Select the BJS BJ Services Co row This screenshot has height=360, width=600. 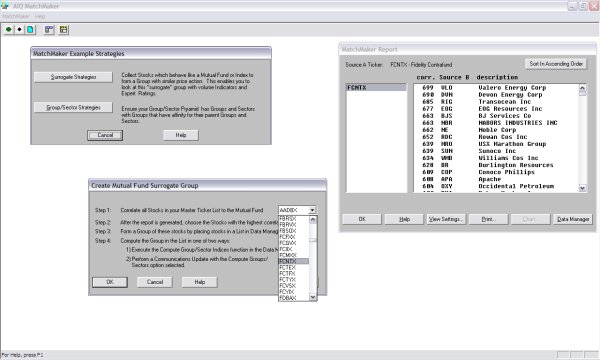coord(496,116)
